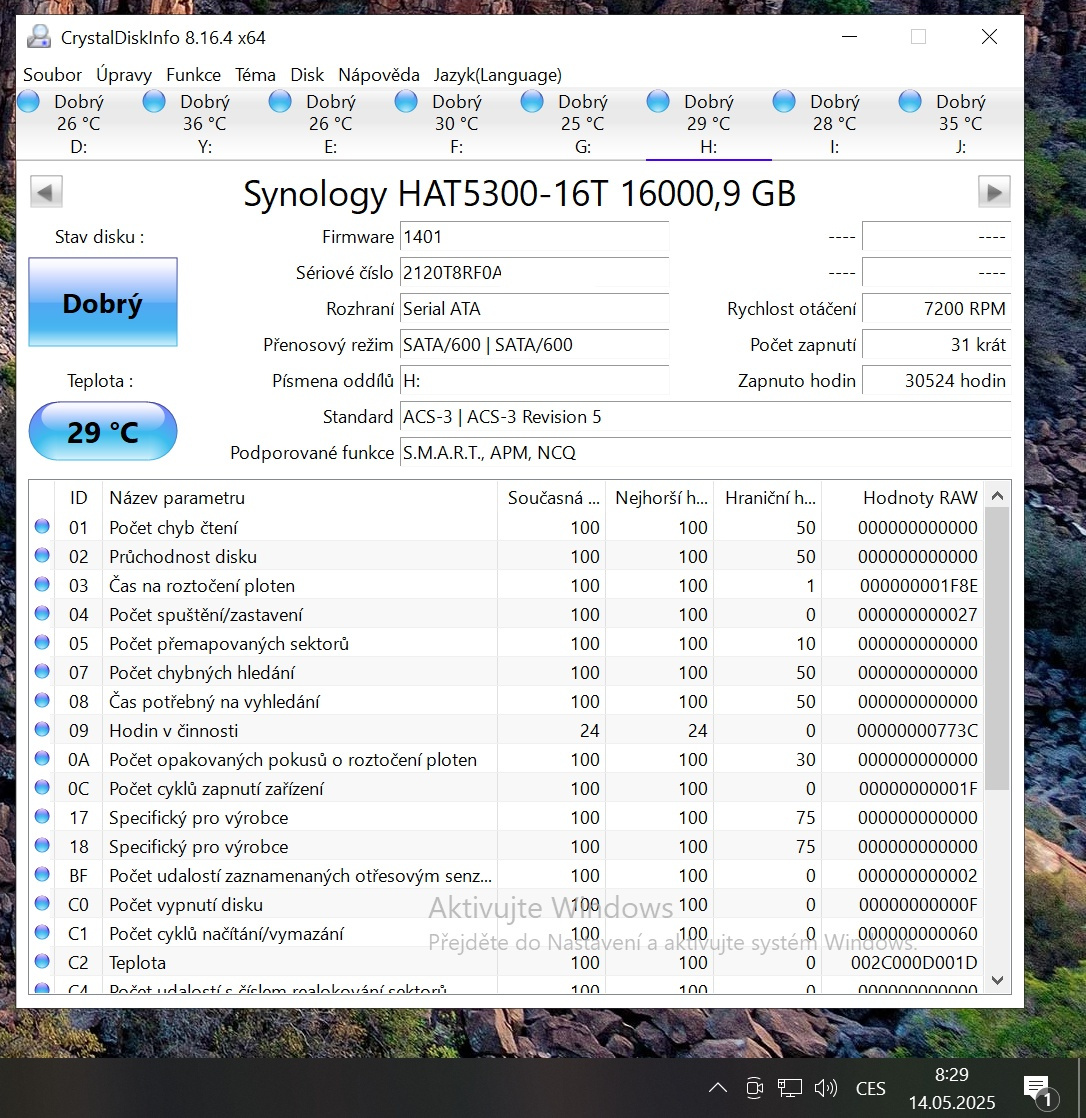Image resolution: width=1086 pixels, height=1118 pixels.
Task: Select drive F: at 30 °C
Action: (456, 124)
